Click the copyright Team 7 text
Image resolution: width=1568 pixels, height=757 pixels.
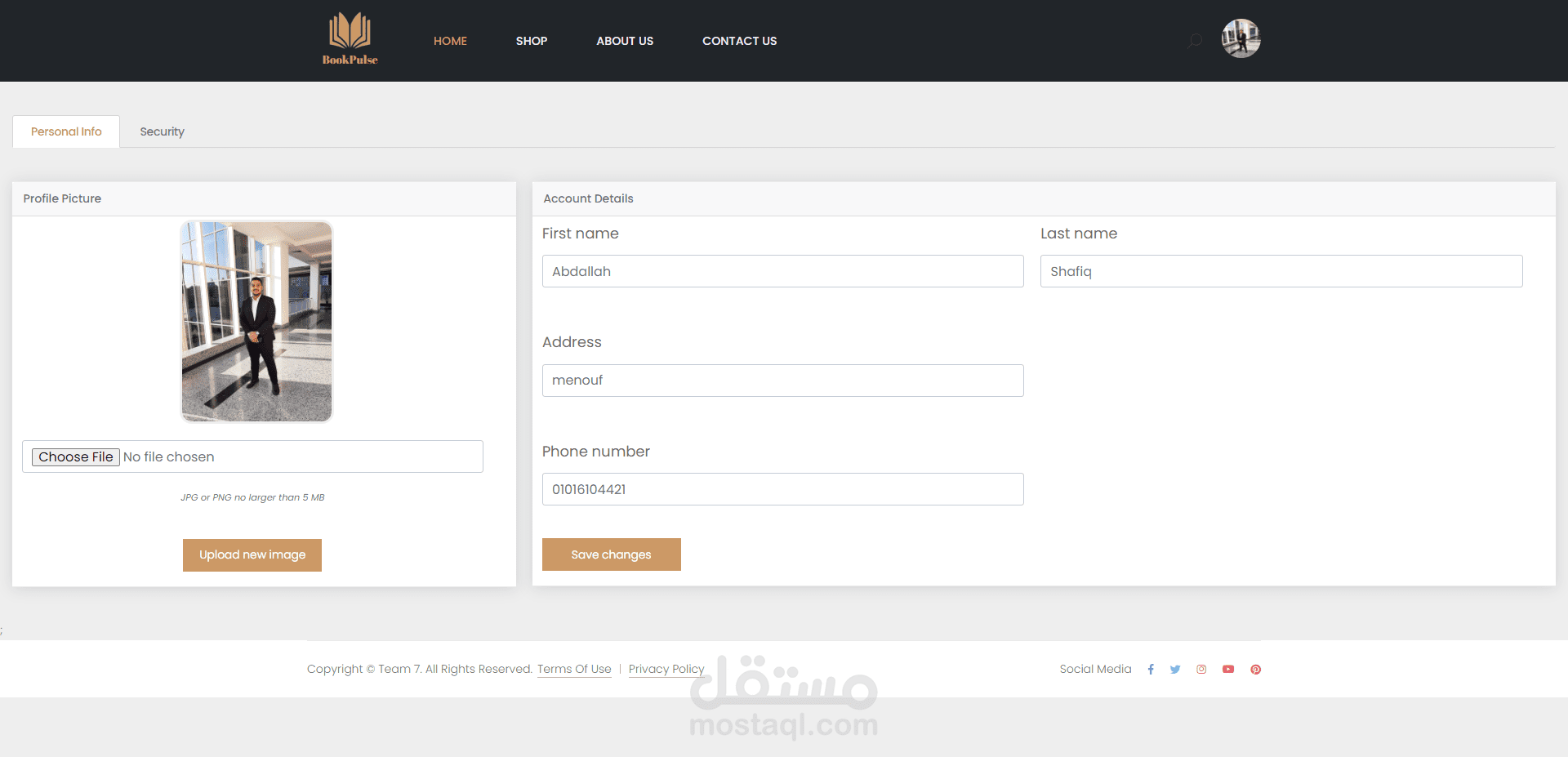[420, 669]
